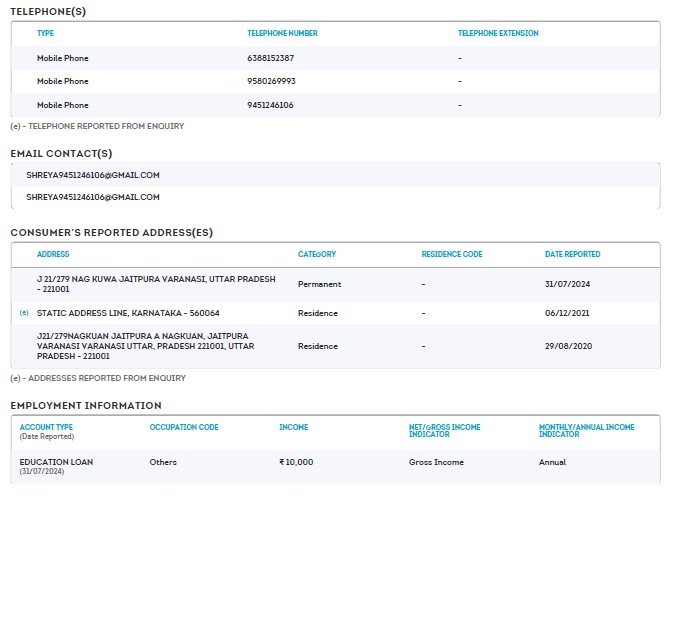Viewport: 677px width, 635px height.
Task: Click the ₹10,000 income value
Action: coord(296,462)
